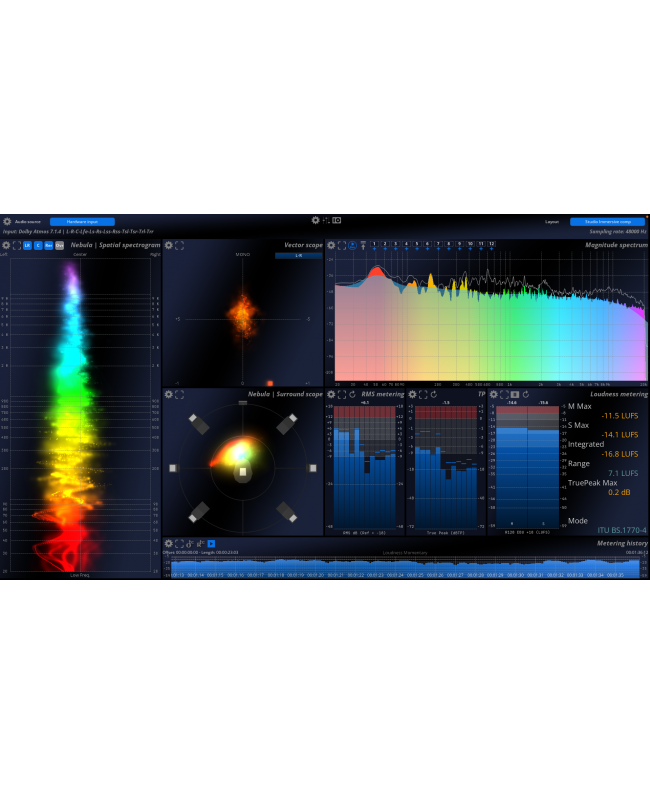This screenshot has height=794, width=650.
Task: Click the IO routing icon in top bar
Action: click(x=337, y=220)
